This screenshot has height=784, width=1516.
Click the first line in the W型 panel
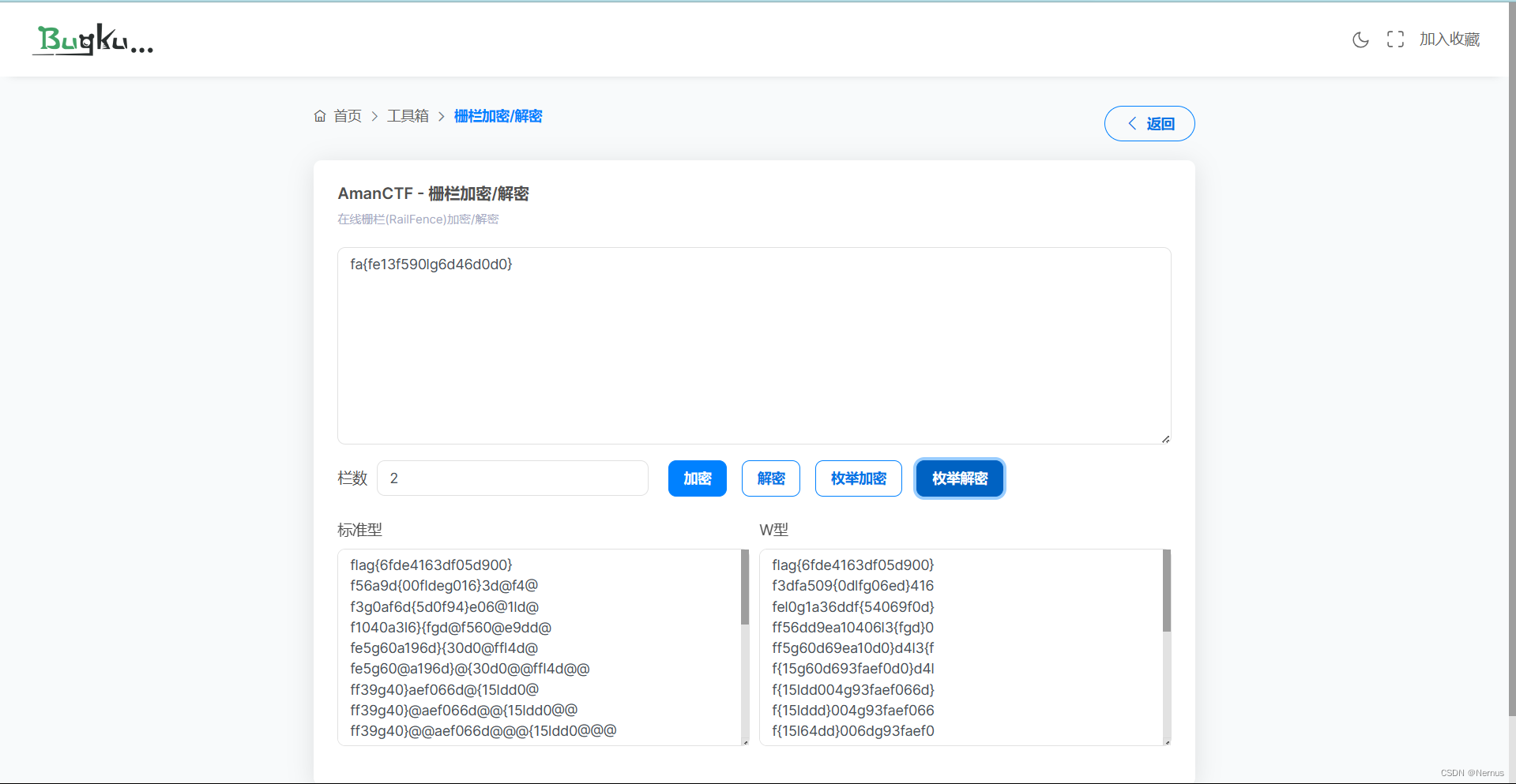pos(852,565)
